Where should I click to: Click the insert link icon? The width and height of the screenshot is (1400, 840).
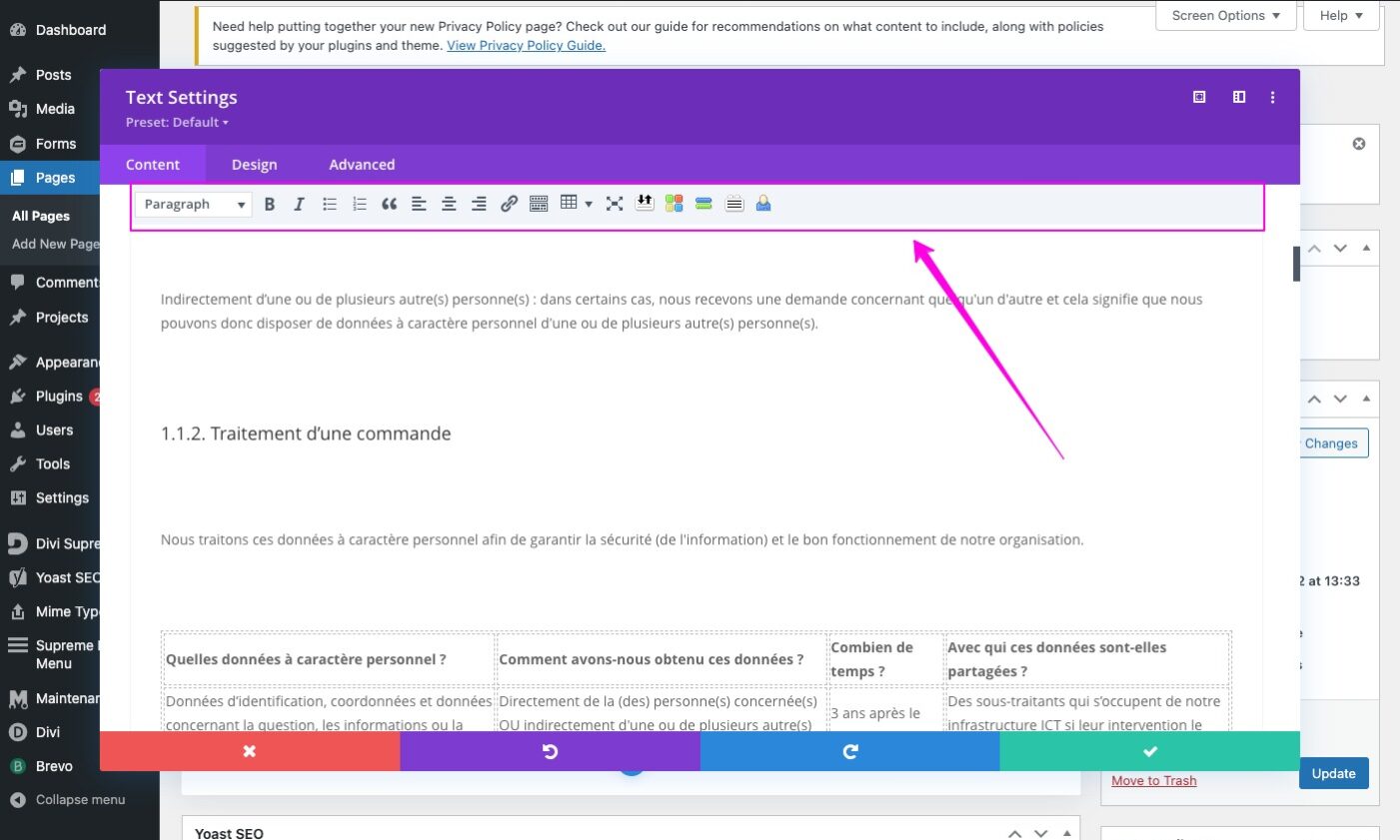[509, 204]
